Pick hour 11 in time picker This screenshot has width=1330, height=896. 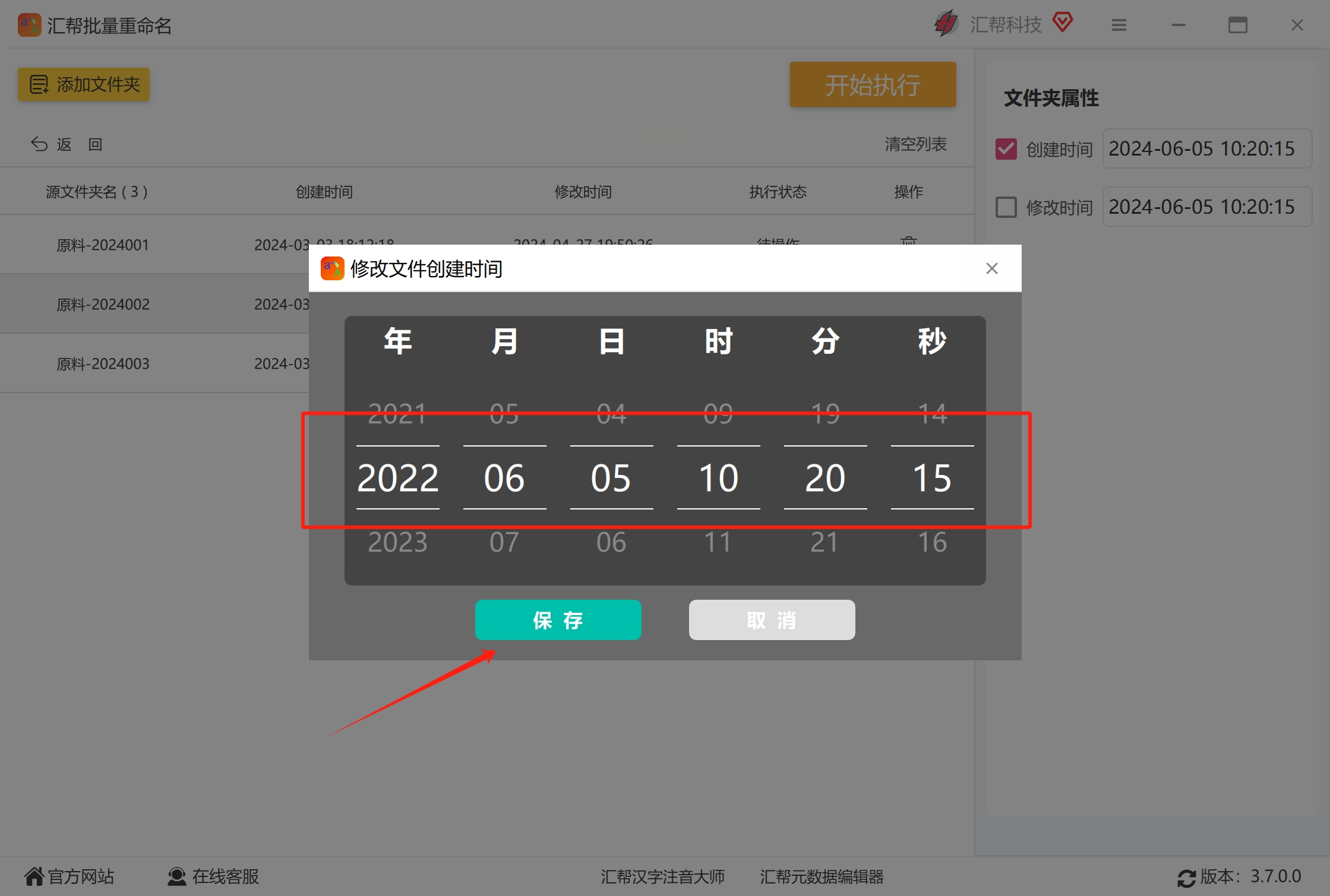[x=718, y=542]
